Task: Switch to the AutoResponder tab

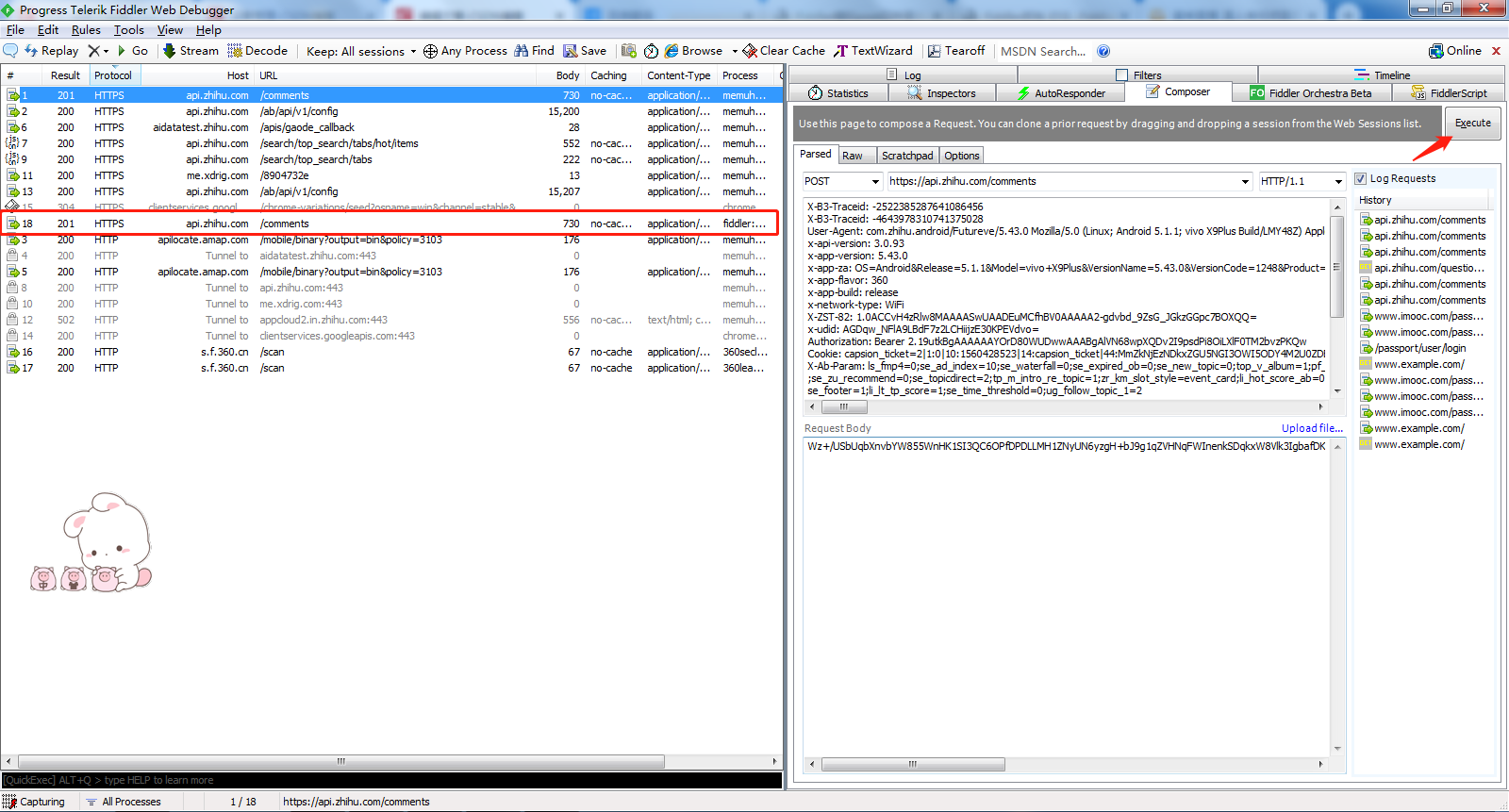Action: [1061, 93]
